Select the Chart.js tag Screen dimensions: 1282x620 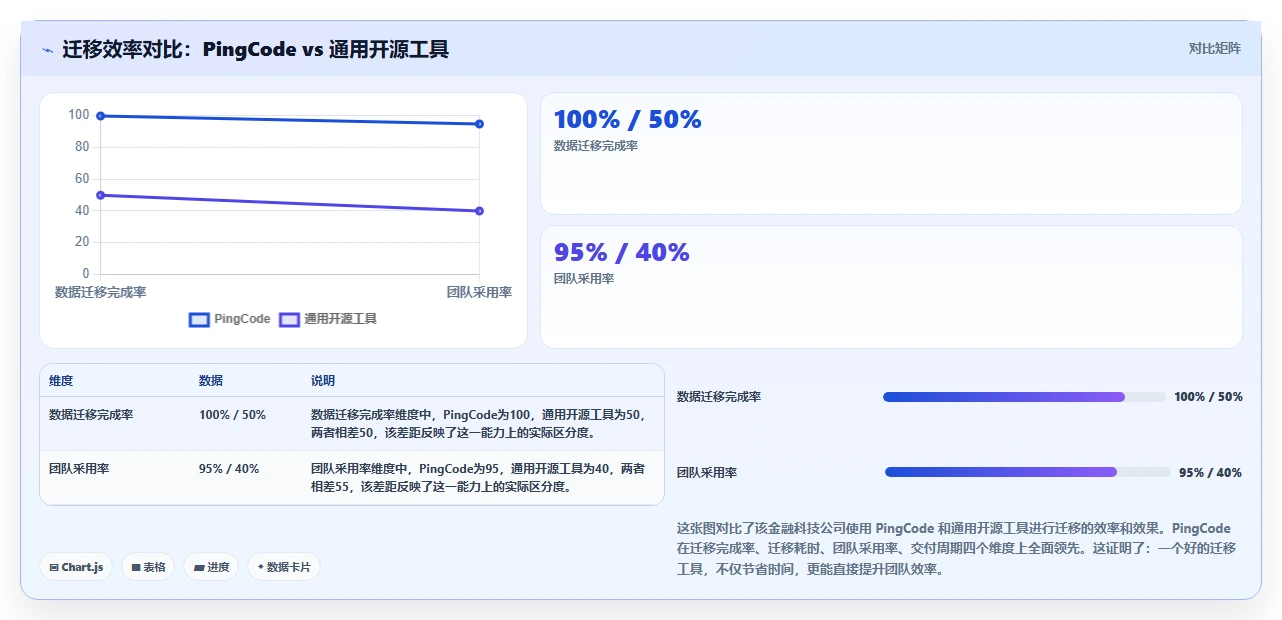pyautogui.click(x=76, y=567)
